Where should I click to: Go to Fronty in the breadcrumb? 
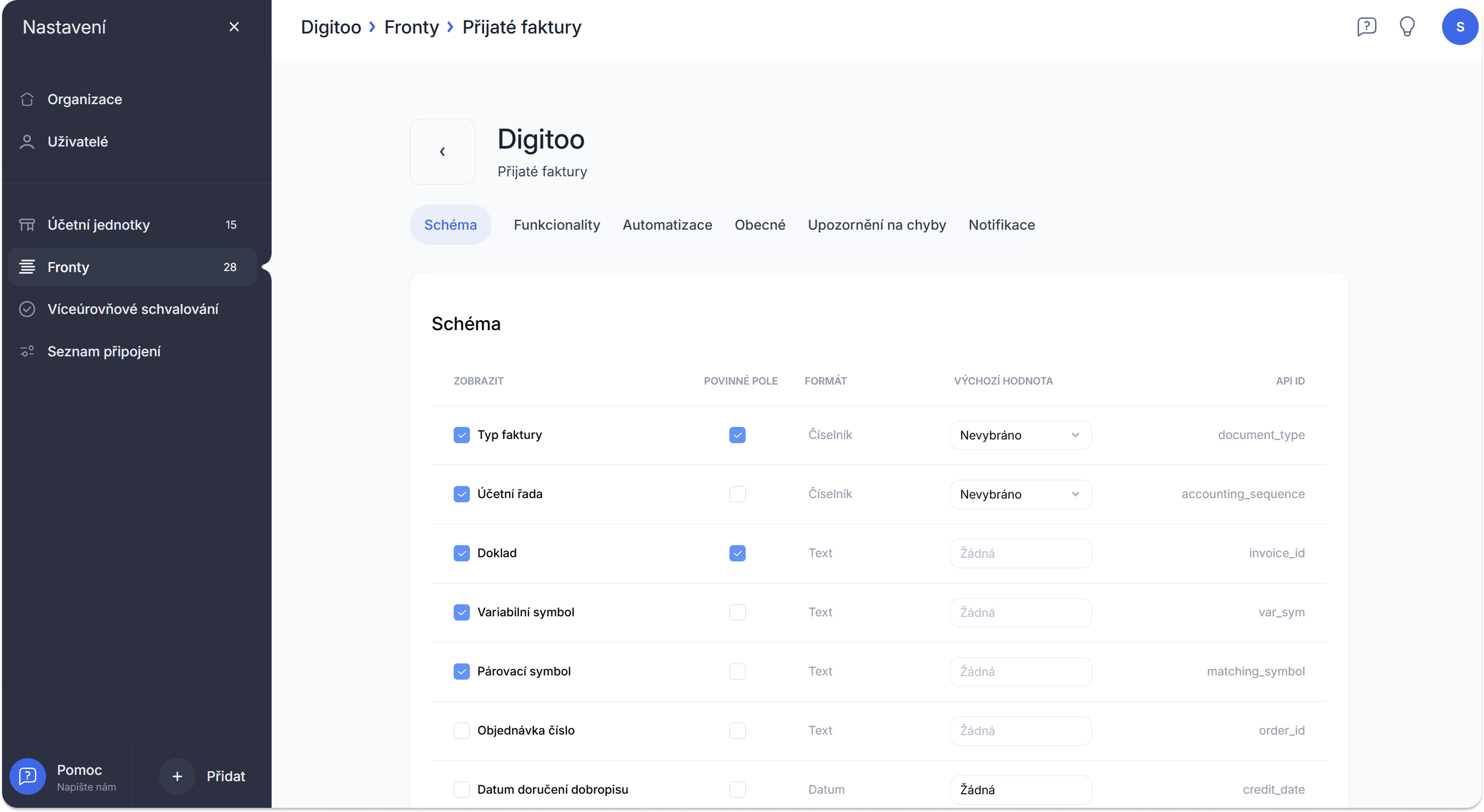411,27
